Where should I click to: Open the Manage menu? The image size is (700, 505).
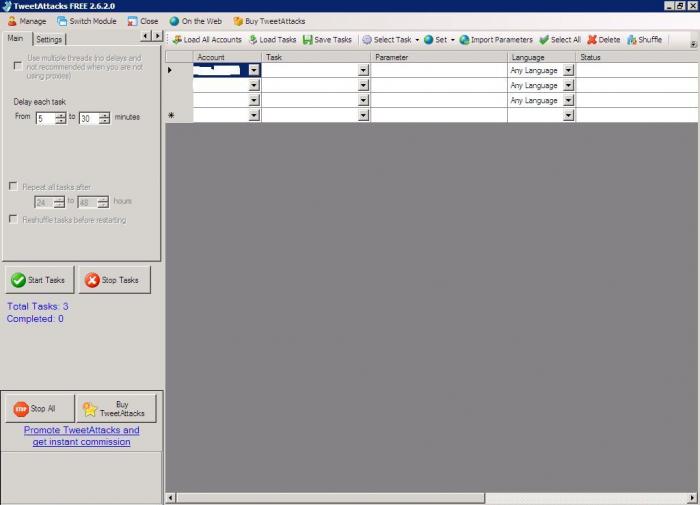(x=27, y=21)
